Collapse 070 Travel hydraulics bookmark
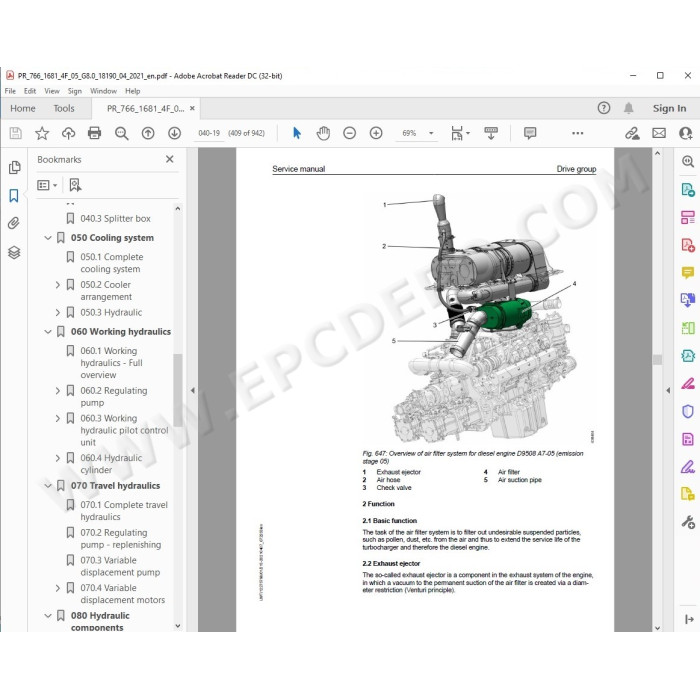This screenshot has height=700, width=700. 48,486
